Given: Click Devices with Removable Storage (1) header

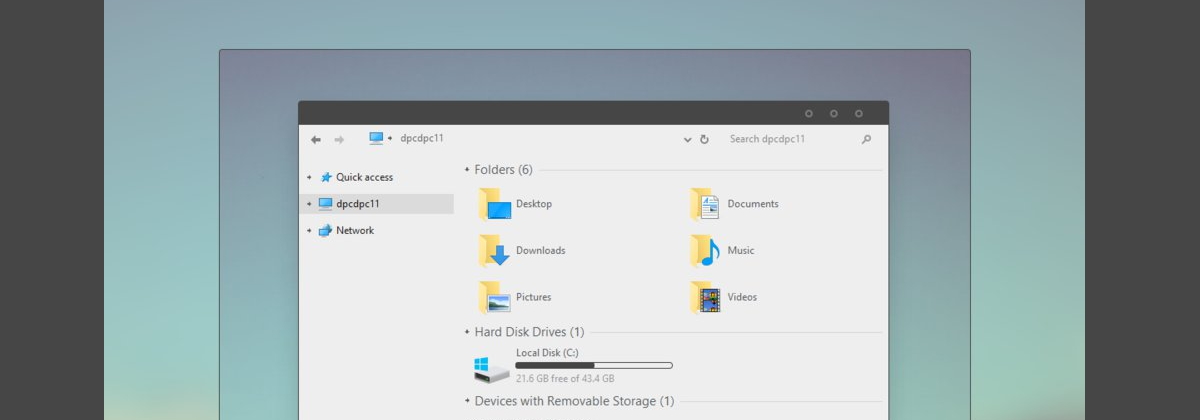Looking at the screenshot, I should coord(575,401).
